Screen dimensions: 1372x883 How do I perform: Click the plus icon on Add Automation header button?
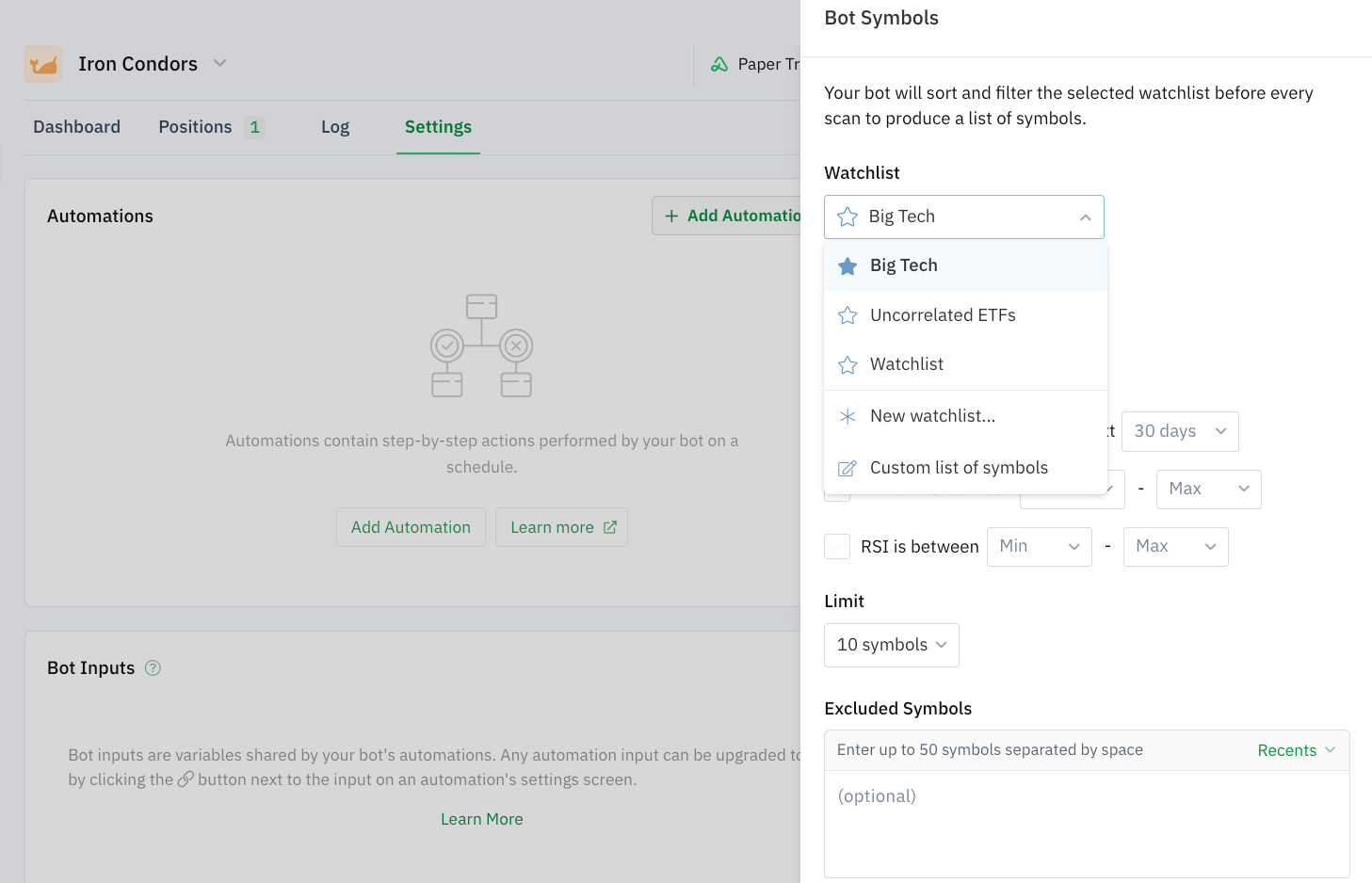(671, 216)
